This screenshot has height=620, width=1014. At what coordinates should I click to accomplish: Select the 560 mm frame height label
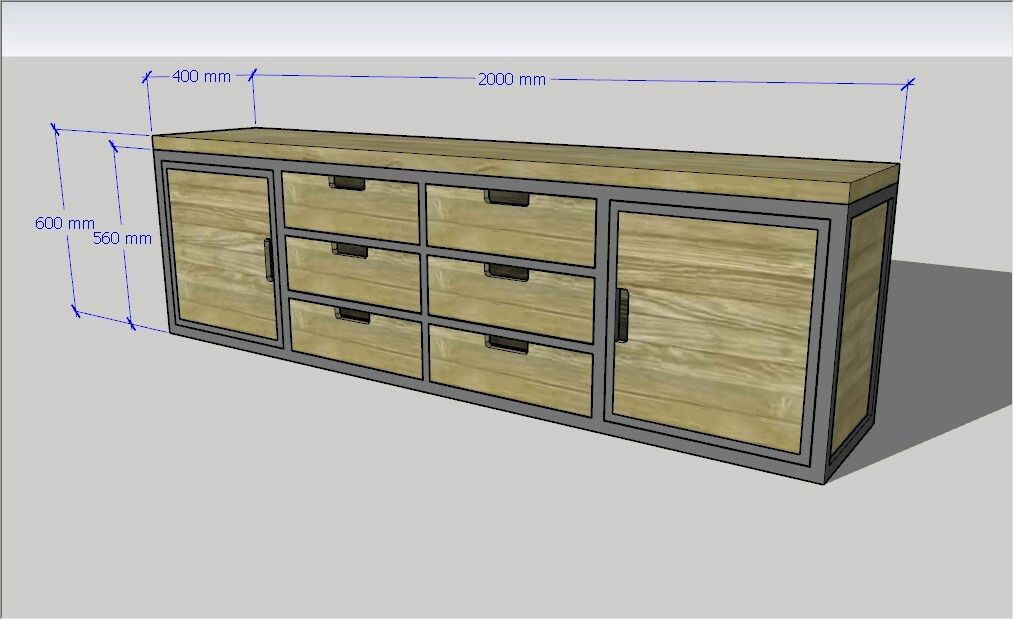122,239
